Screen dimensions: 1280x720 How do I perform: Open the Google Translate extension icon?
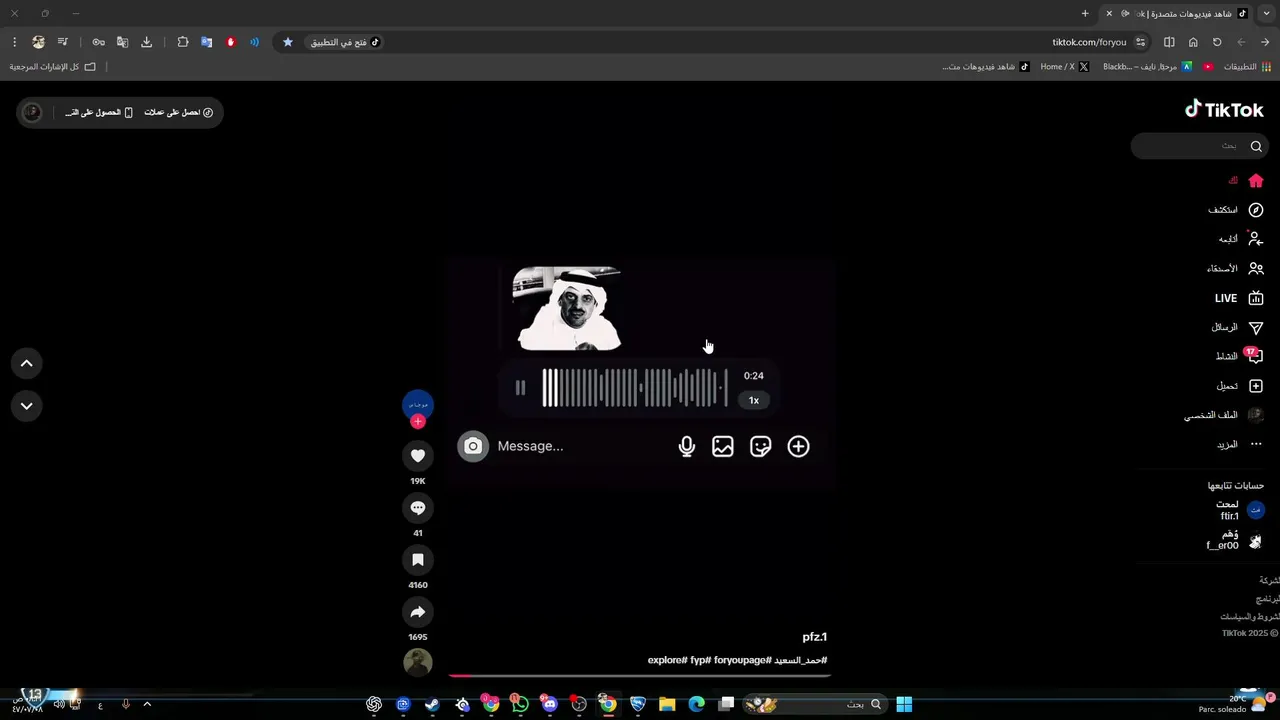pos(207,42)
